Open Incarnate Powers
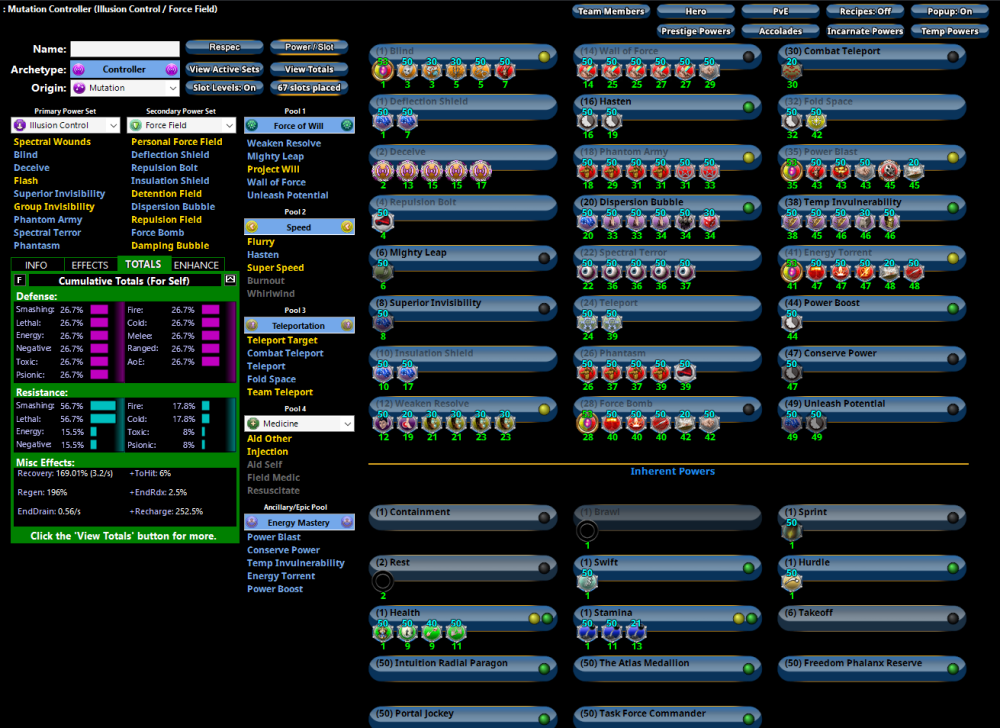Viewport: 1000px width, 728px height. 865,31
